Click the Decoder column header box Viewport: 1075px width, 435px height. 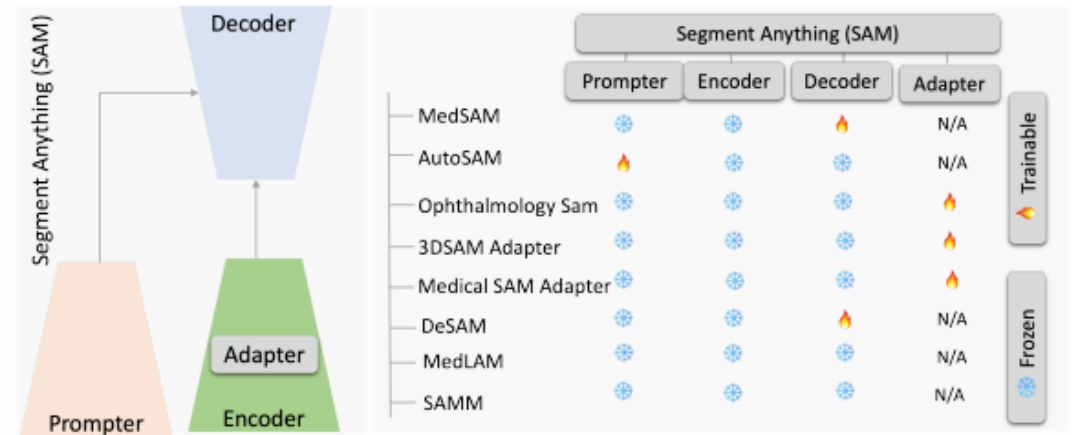point(842,82)
